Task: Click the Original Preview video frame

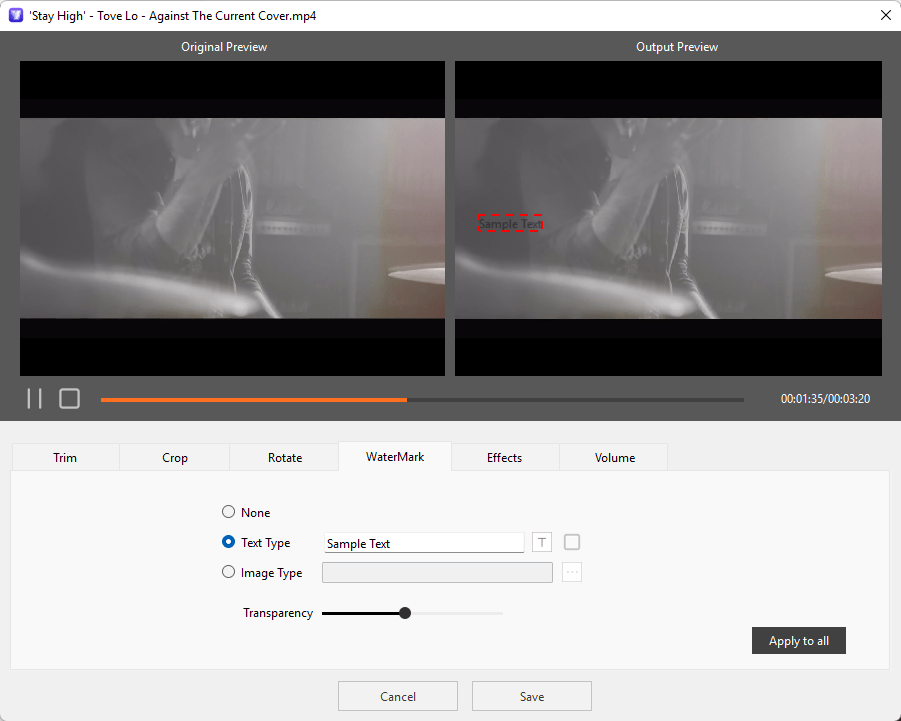Action: click(232, 218)
